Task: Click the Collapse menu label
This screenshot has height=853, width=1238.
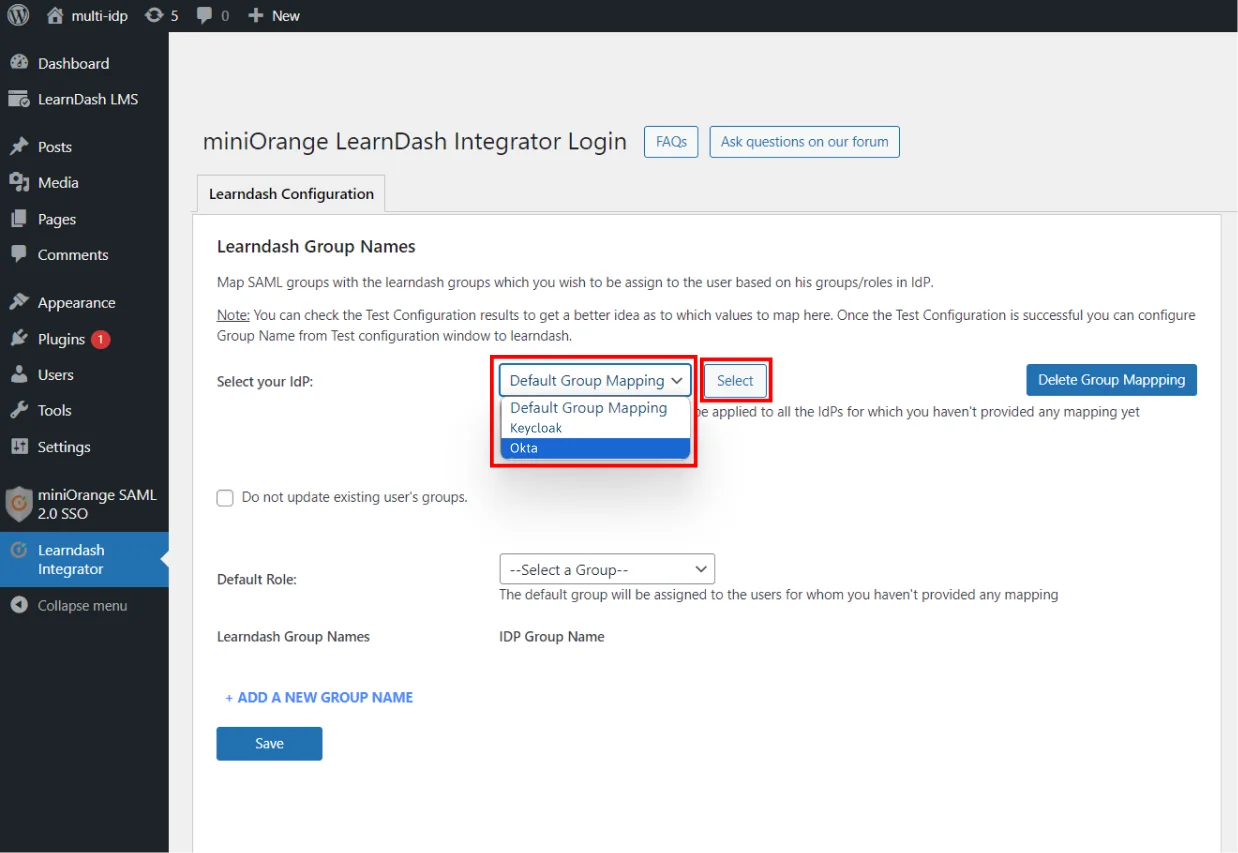Action: pyautogui.click(x=82, y=606)
